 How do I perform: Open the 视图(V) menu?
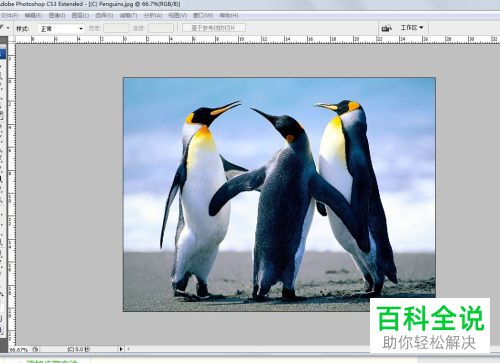pyautogui.click(x=177, y=15)
